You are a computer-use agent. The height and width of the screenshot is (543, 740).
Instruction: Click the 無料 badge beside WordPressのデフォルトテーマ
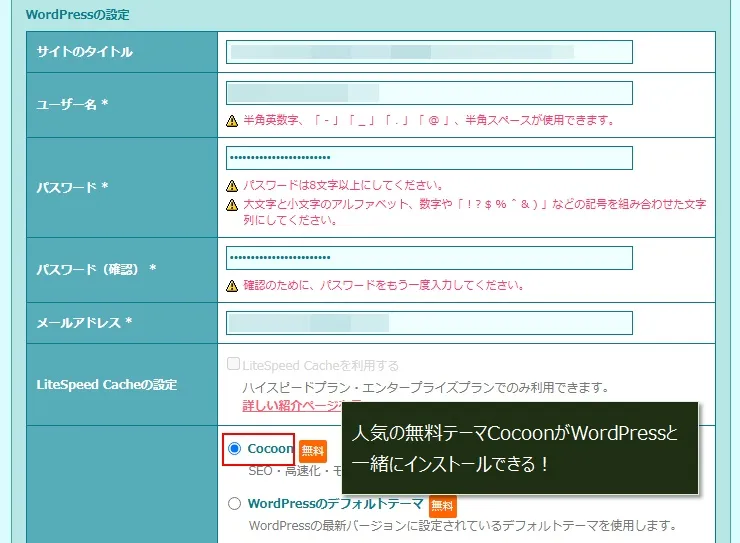443,505
